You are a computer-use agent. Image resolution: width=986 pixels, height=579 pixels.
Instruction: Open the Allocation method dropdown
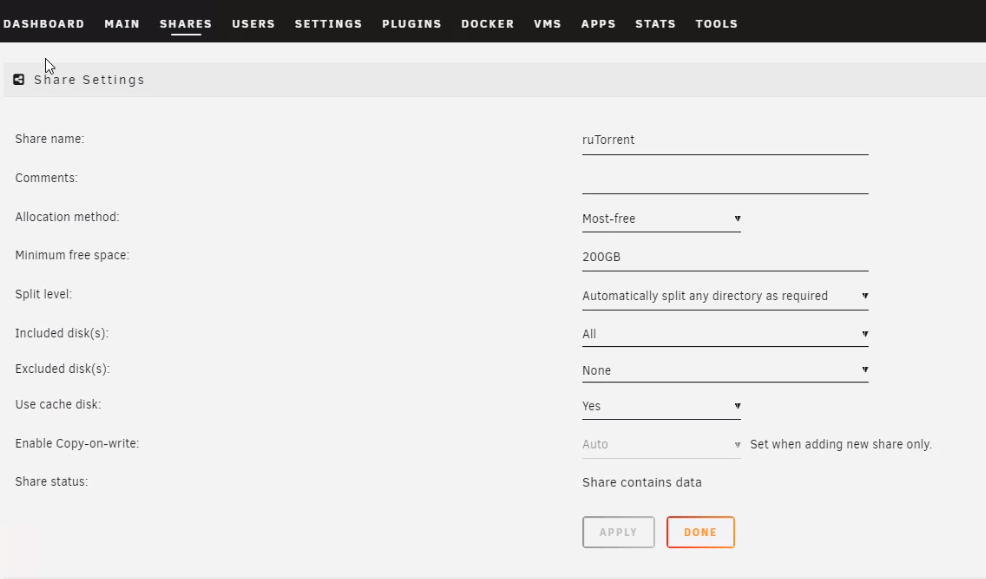tap(661, 219)
